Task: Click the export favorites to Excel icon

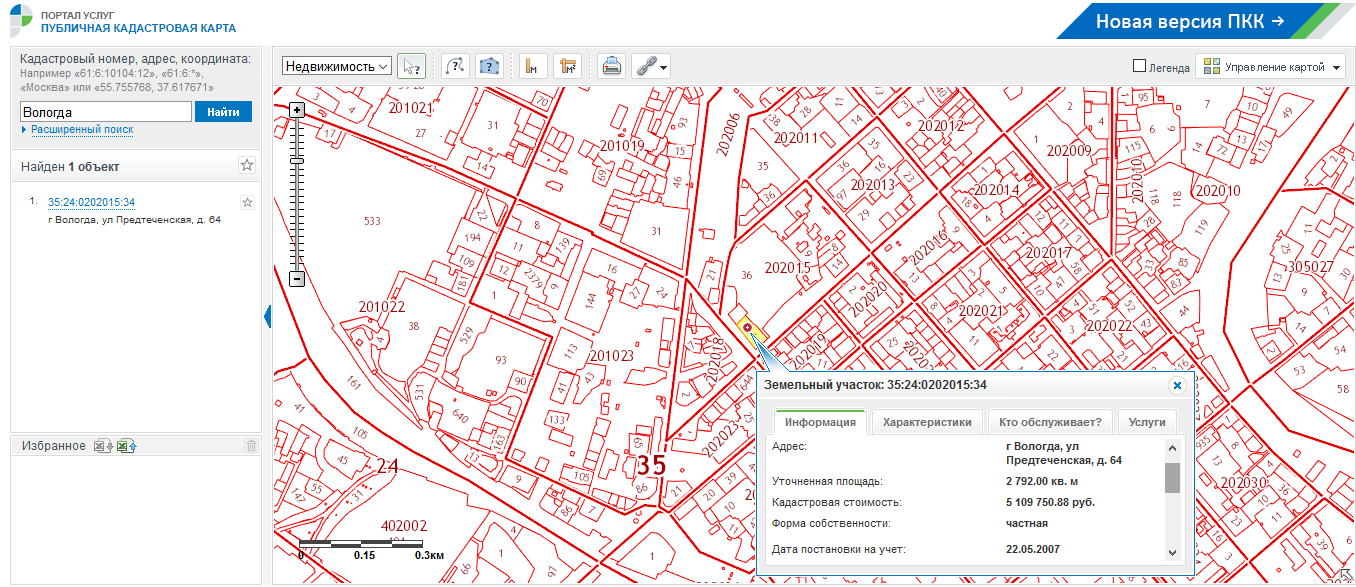Action: click(x=102, y=446)
